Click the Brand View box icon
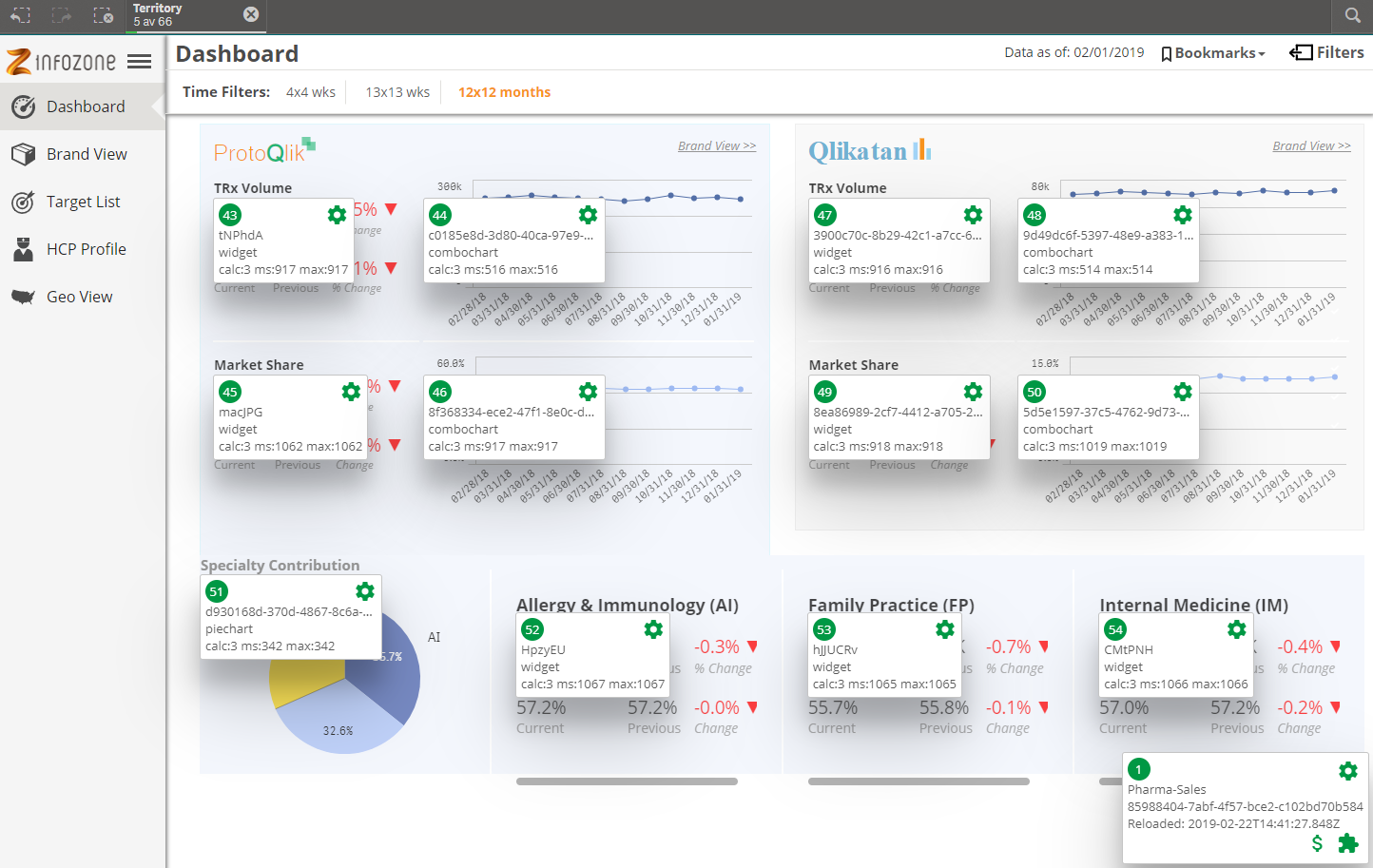Viewport: 1373px width, 868px height. click(x=23, y=154)
